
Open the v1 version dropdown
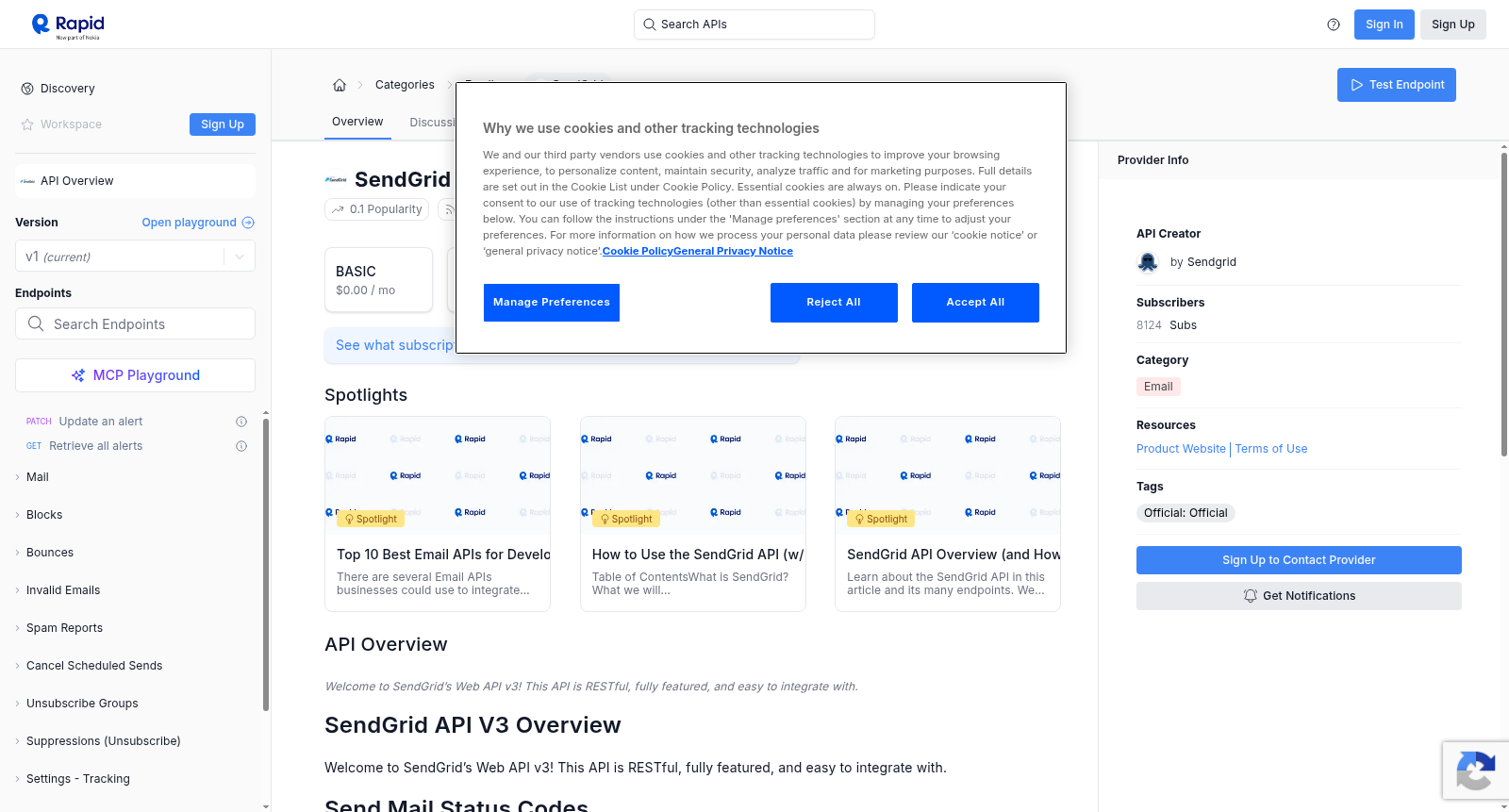pyautogui.click(x=135, y=257)
